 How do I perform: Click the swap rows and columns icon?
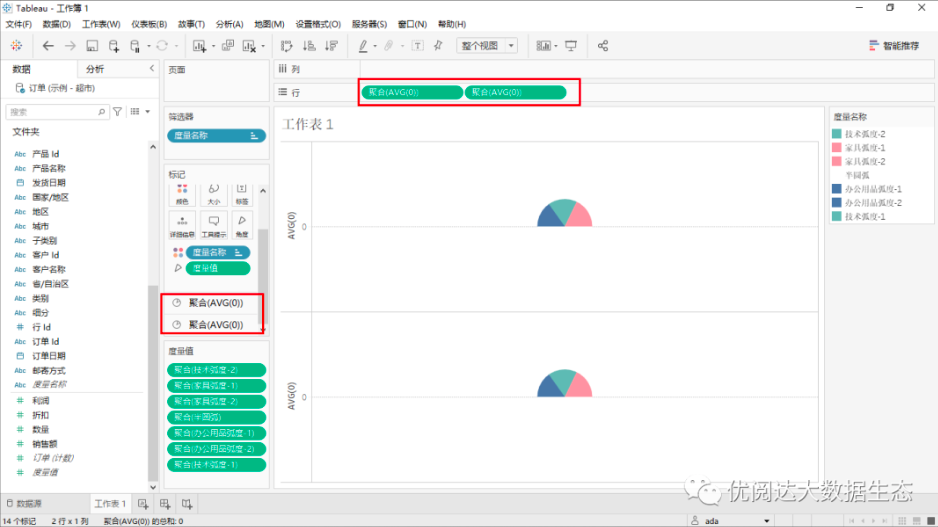click(287, 46)
